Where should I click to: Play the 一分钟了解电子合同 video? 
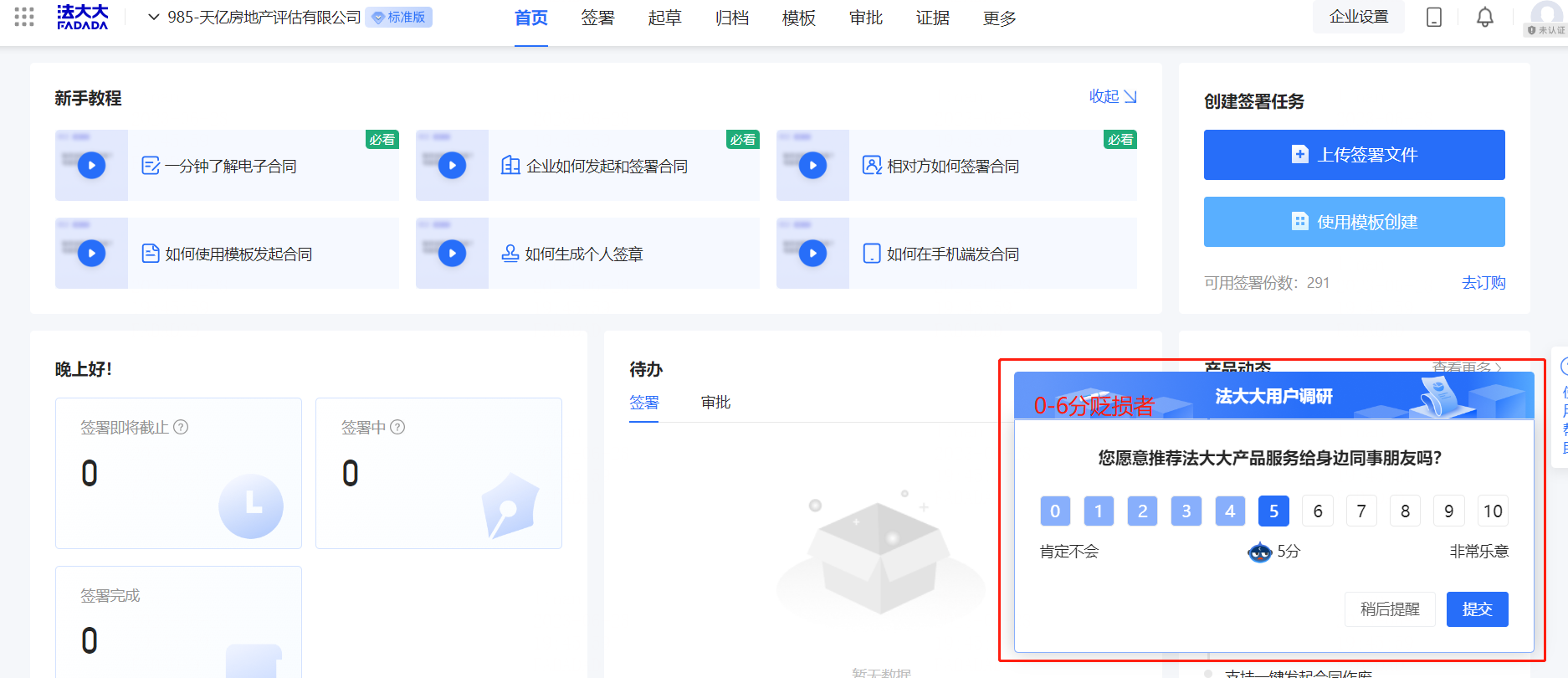point(92,165)
